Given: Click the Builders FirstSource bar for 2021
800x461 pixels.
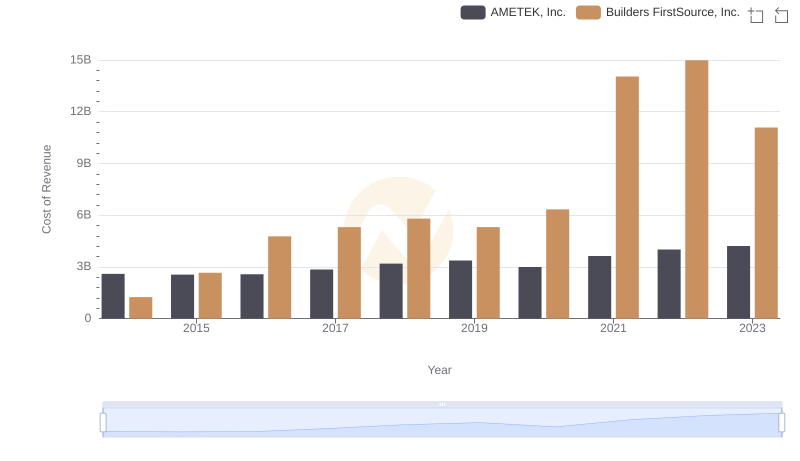Looking at the screenshot, I should (627, 197).
